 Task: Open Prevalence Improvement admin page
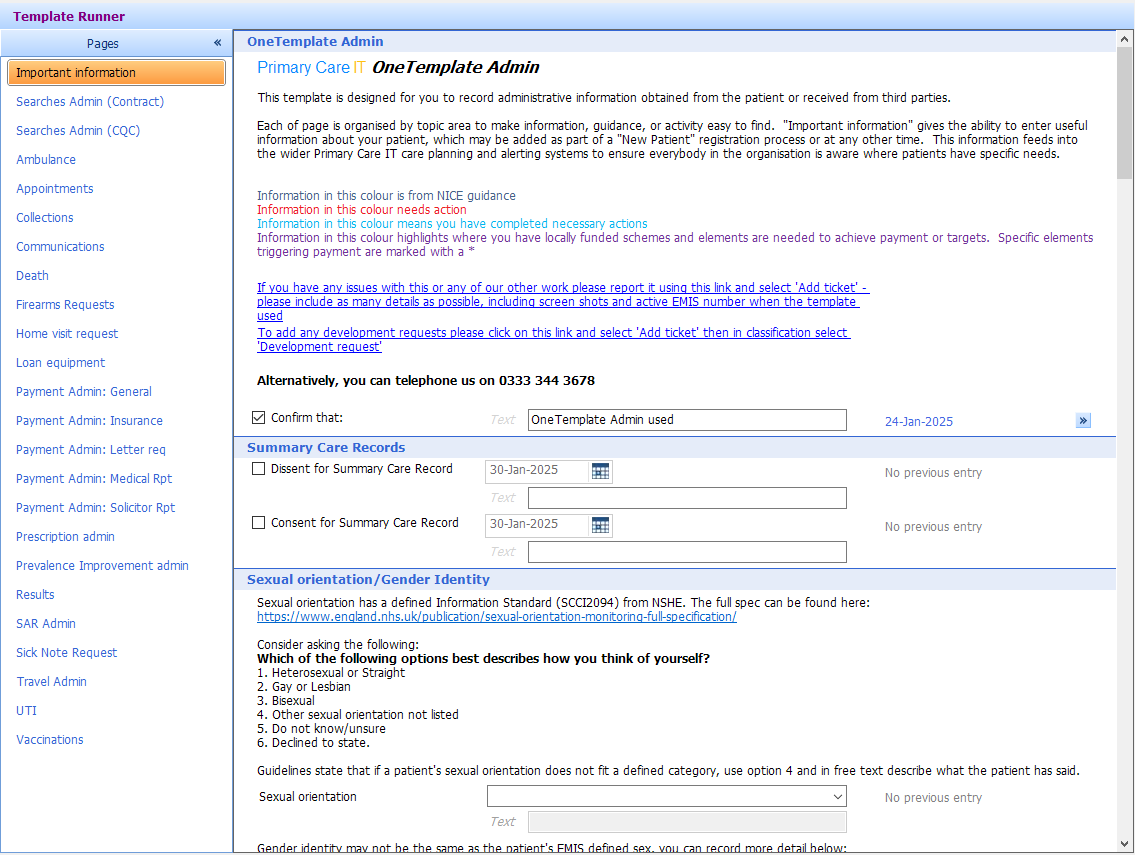[102, 565]
